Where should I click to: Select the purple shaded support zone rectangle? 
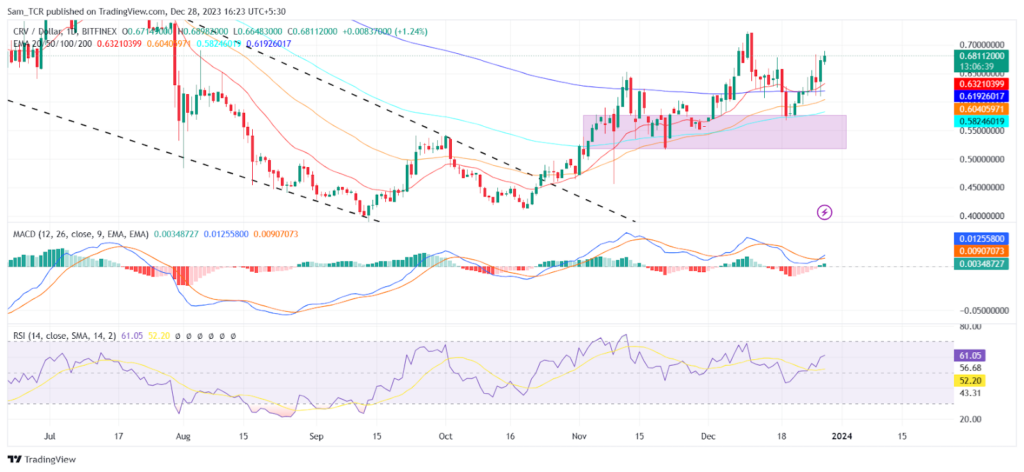(x=714, y=132)
